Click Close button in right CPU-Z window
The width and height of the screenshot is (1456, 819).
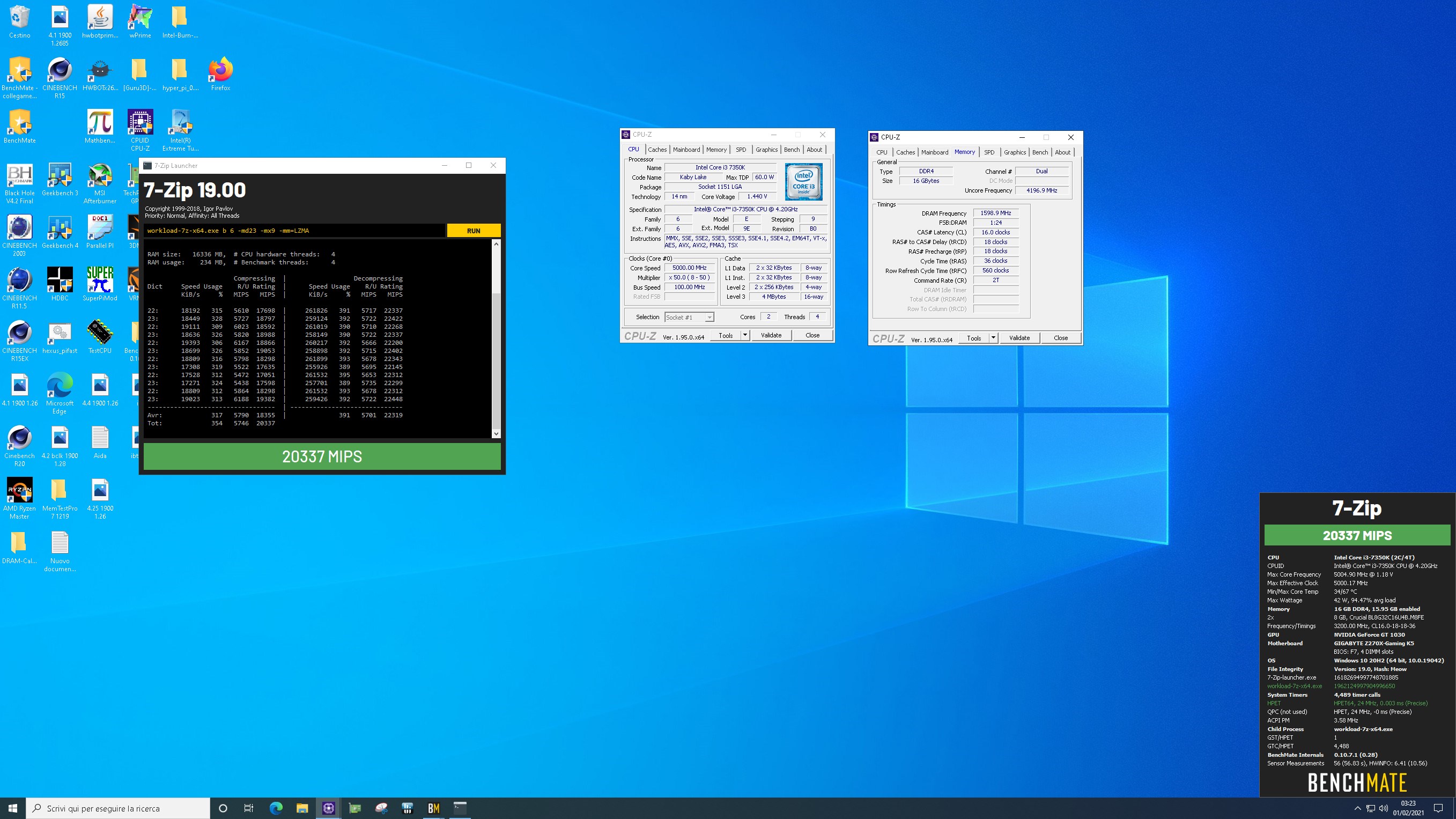(x=1060, y=338)
